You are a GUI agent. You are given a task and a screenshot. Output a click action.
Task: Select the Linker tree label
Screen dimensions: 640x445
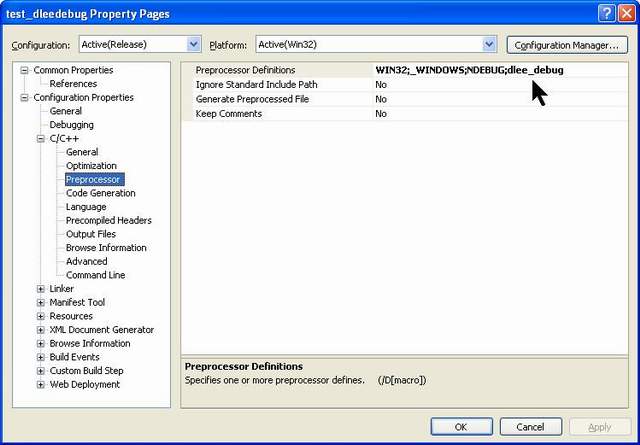click(x=62, y=289)
